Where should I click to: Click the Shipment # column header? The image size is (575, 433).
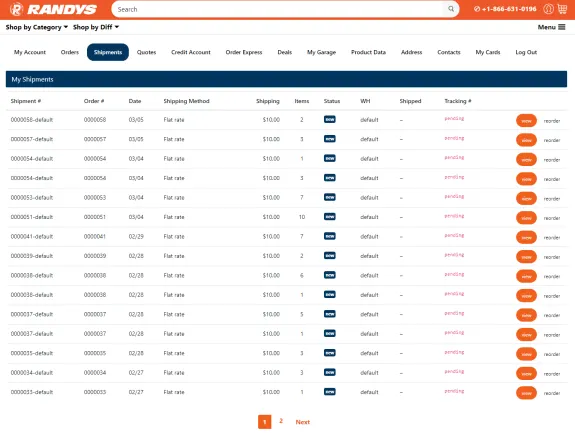[x=26, y=101]
